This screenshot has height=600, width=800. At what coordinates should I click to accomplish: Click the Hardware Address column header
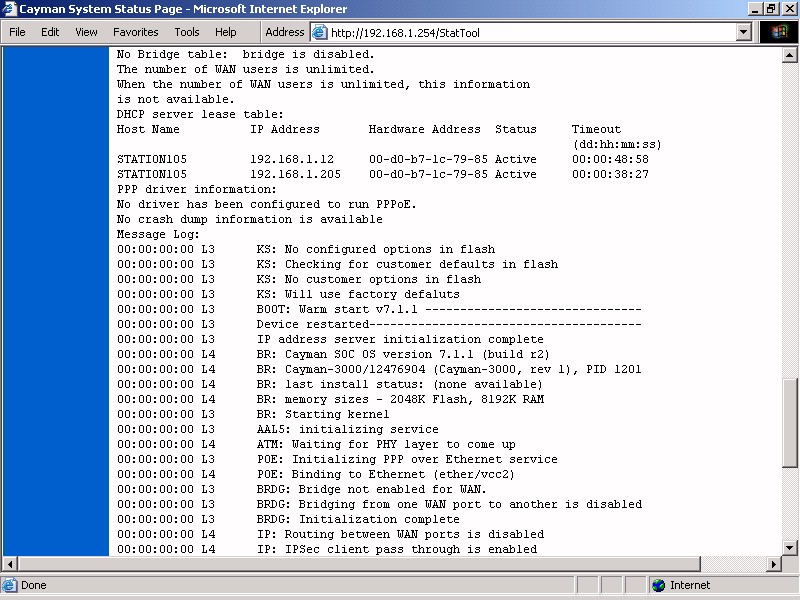pos(424,129)
